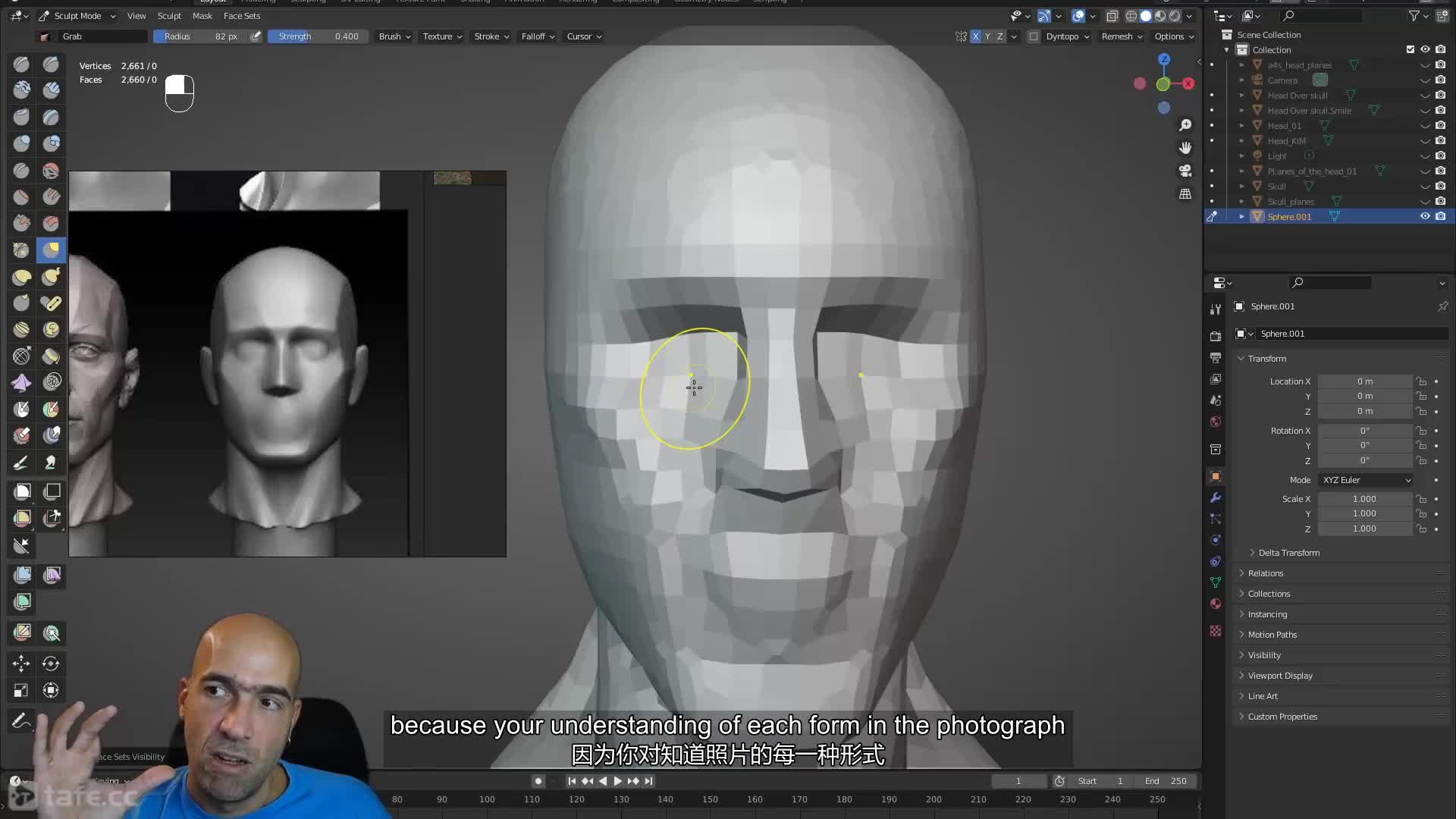Select the Flatten brush tool
1456x819 pixels.
coord(21,197)
